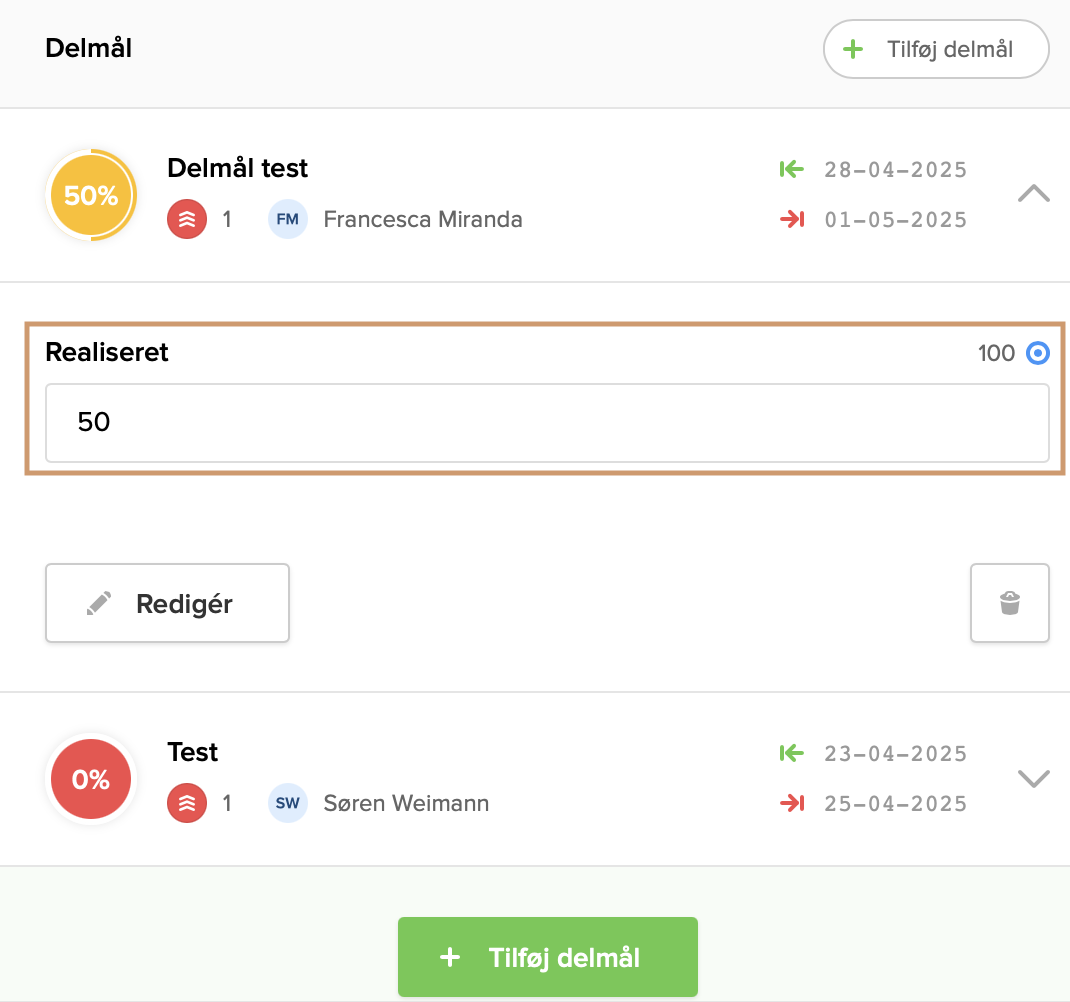
Task: Click the 0% red progress circle
Action: tap(91, 779)
